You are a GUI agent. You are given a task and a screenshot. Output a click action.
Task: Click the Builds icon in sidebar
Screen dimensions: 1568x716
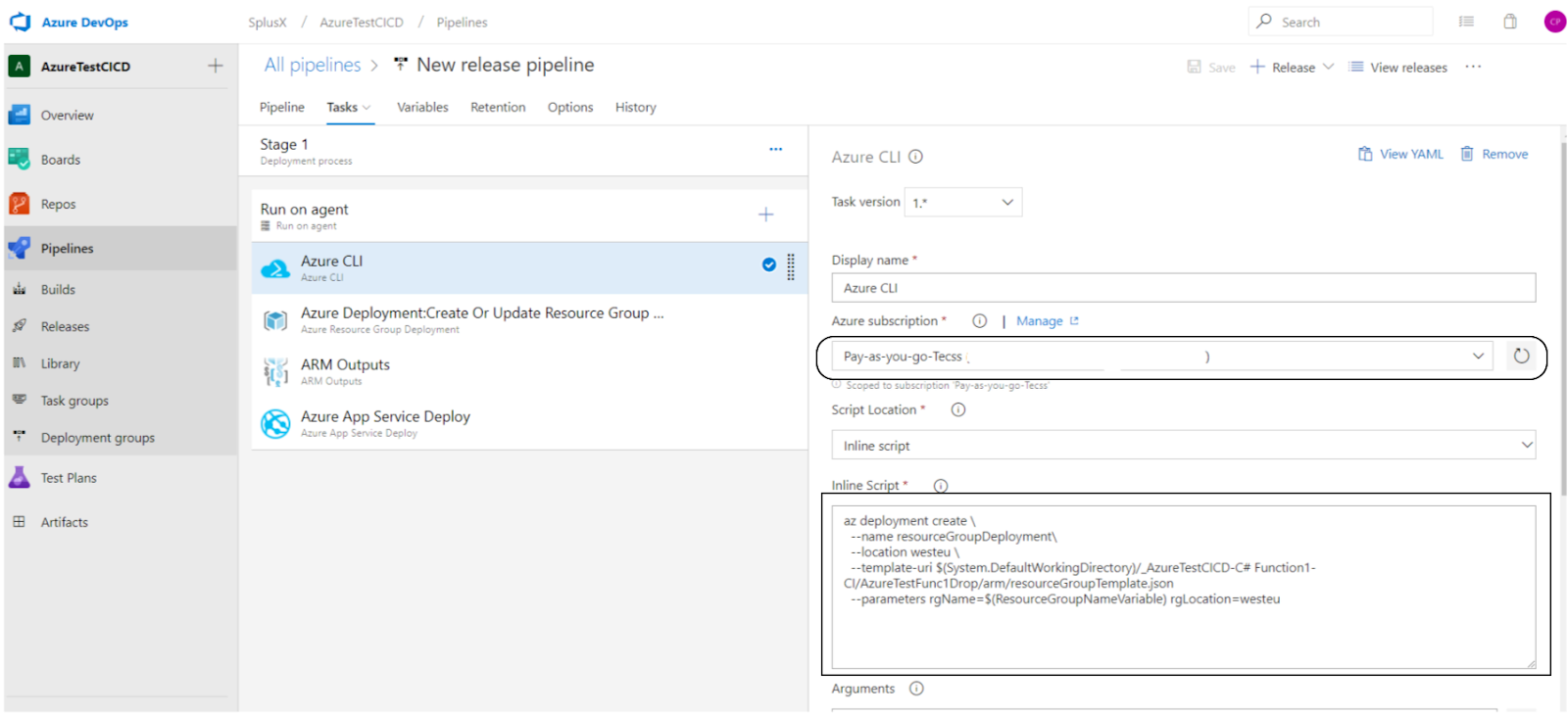pos(20,289)
